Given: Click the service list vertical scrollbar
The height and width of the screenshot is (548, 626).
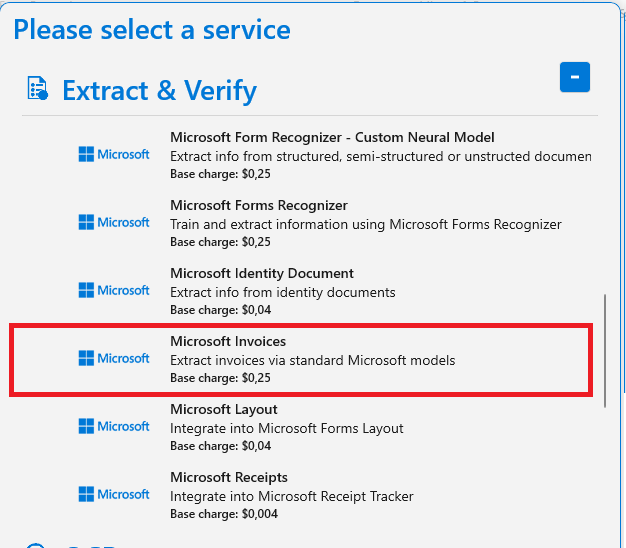Looking at the screenshot, I should coord(605,351).
